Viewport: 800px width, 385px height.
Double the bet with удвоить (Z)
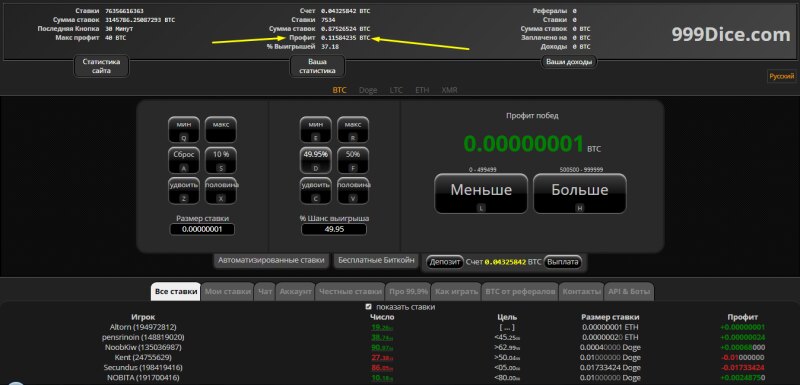[x=184, y=191]
